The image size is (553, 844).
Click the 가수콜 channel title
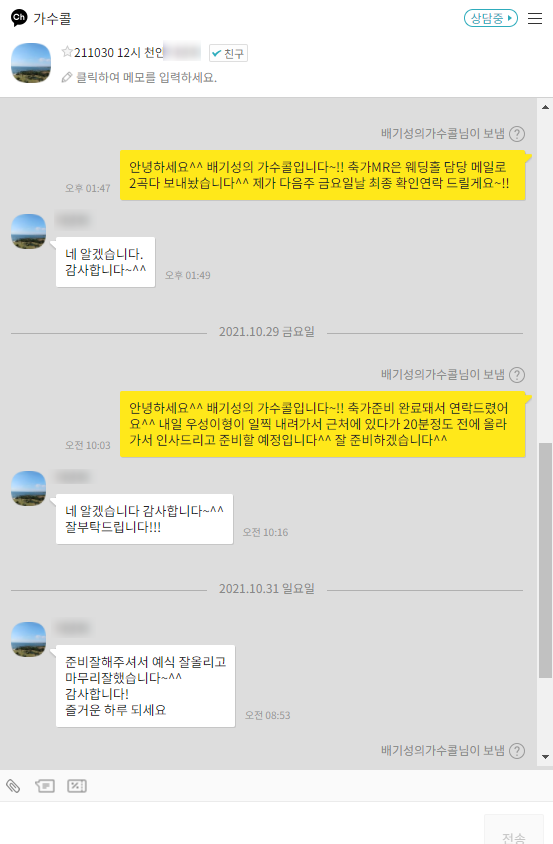[52, 18]
